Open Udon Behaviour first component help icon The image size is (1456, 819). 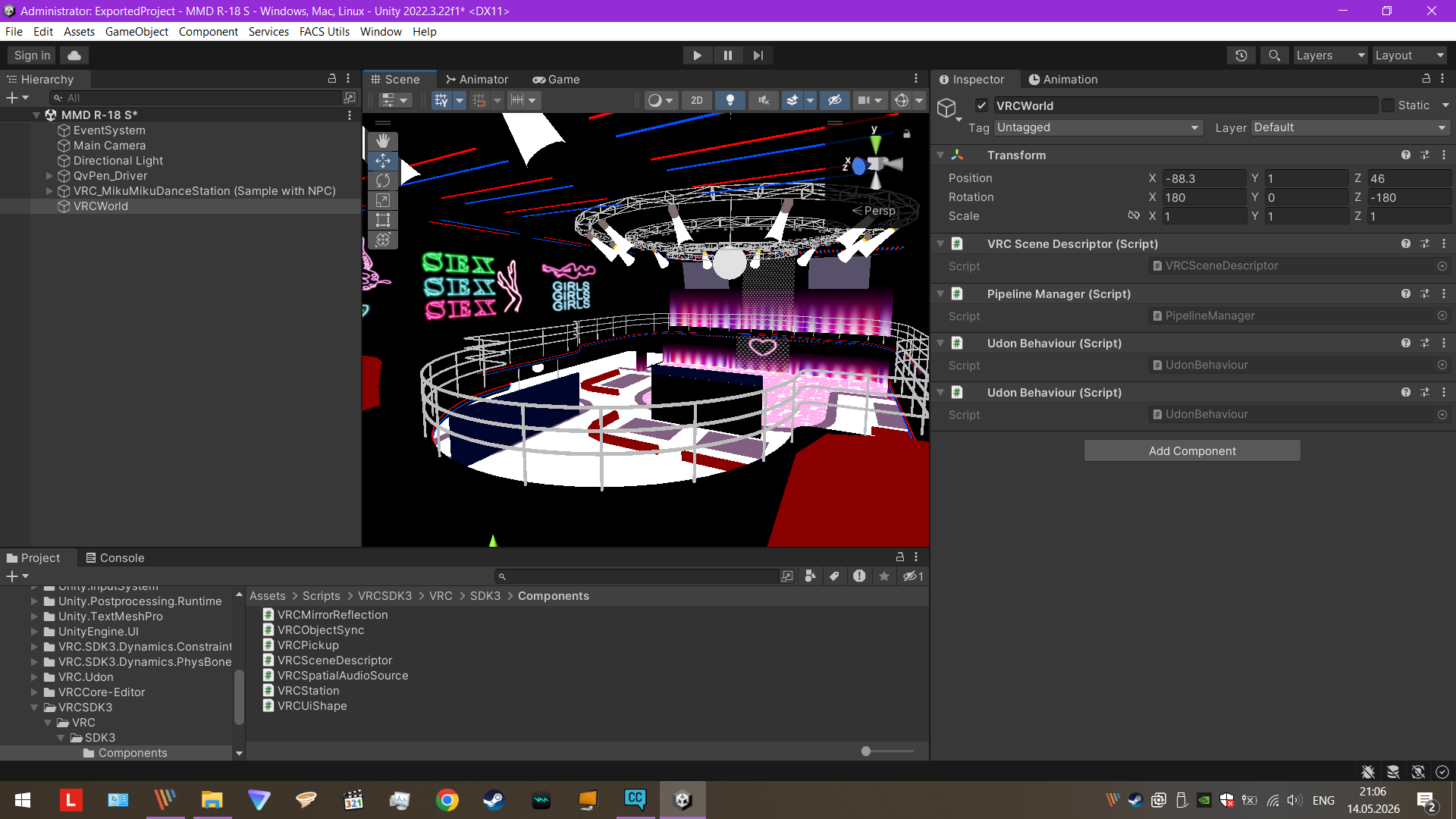[x=1406, y=343]
